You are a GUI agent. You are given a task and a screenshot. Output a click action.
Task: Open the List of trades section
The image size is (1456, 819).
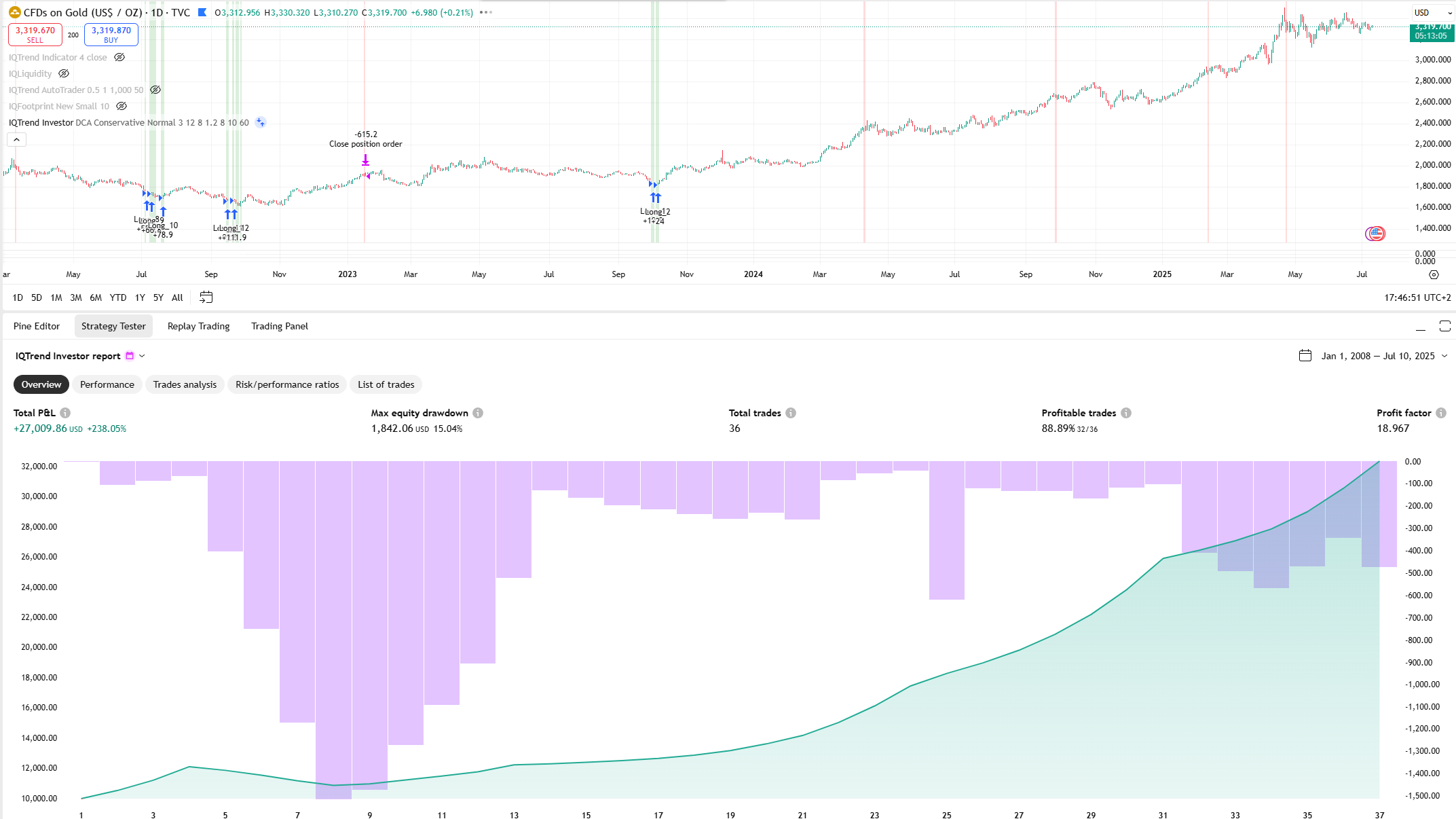coord(386,384)
